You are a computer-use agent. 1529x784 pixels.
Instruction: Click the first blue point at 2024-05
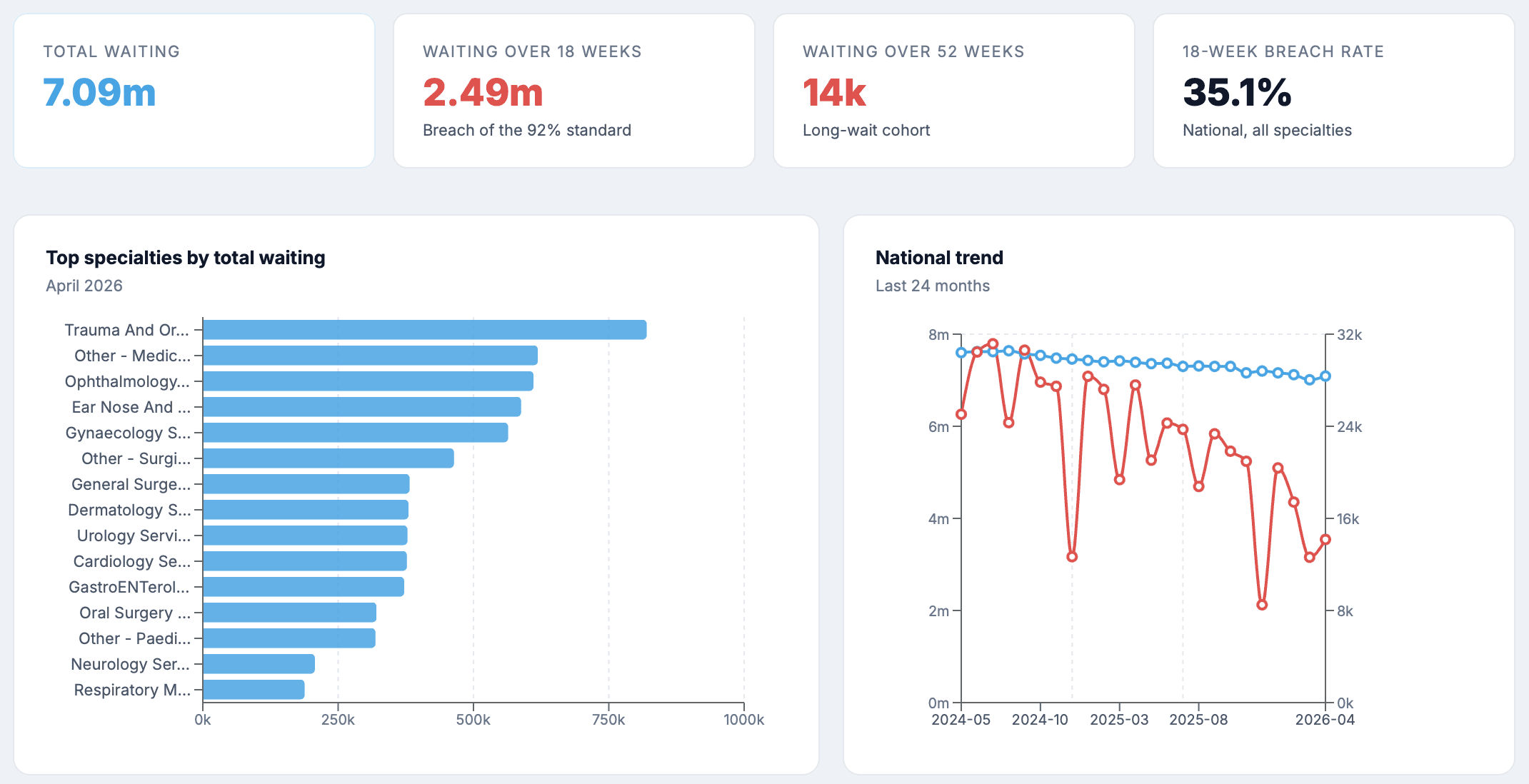[961, 352]
